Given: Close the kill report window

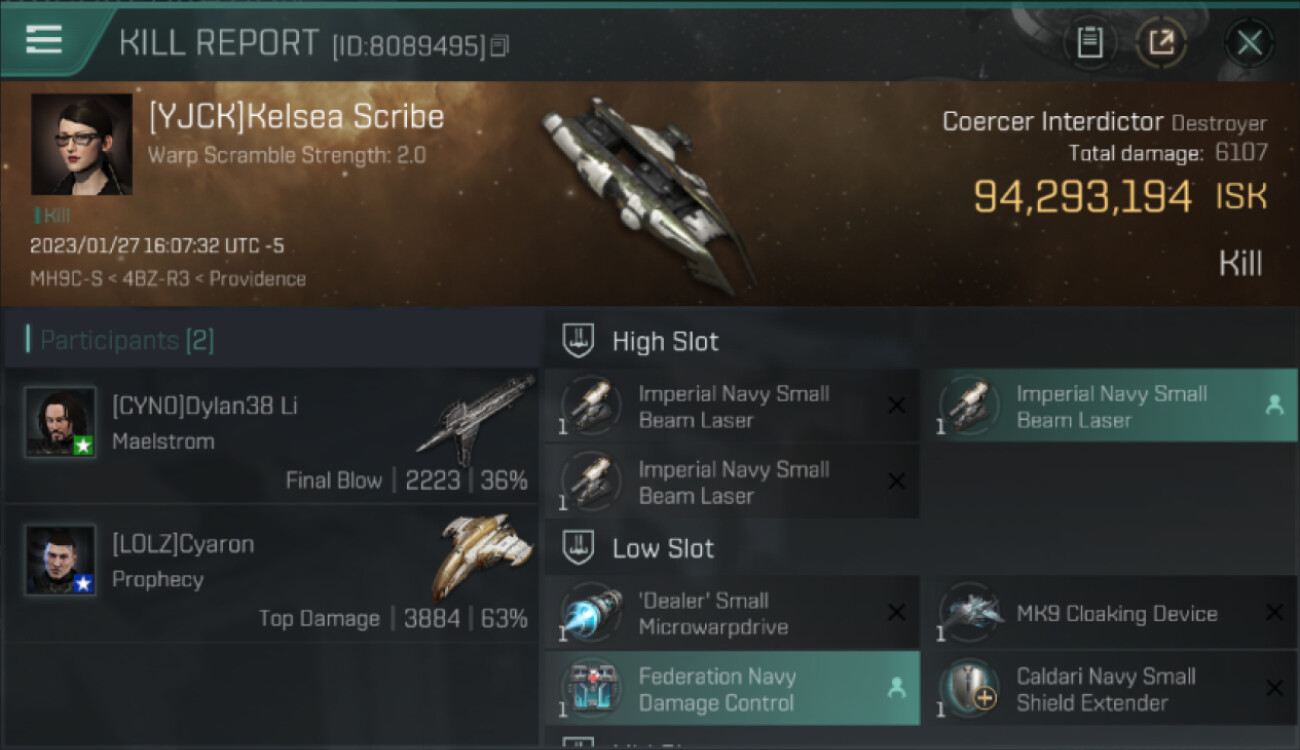Looking at the screenshot, I should pos(1249,43).
